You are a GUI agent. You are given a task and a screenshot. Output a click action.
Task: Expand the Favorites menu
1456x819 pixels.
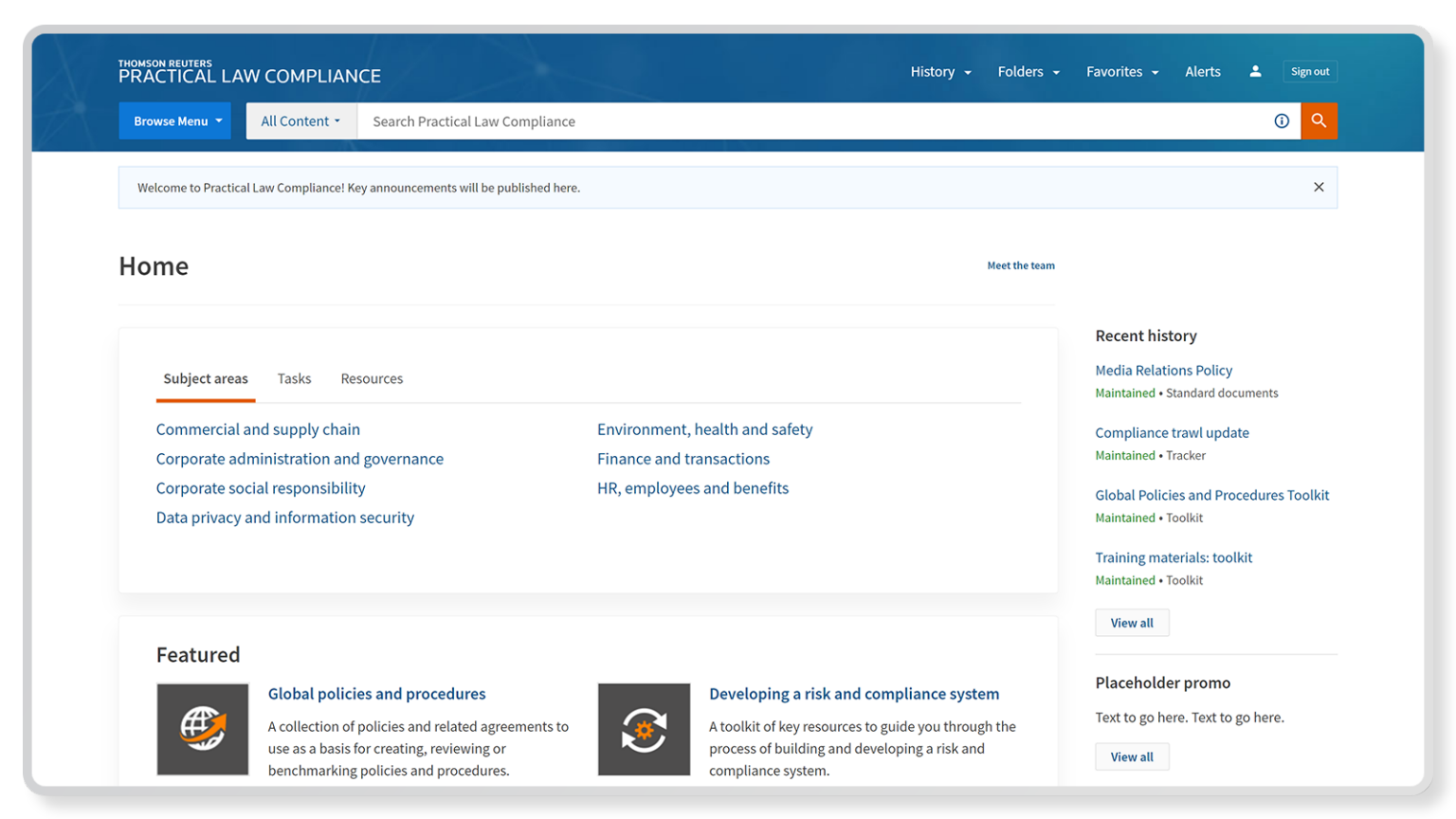(1122, 72)
